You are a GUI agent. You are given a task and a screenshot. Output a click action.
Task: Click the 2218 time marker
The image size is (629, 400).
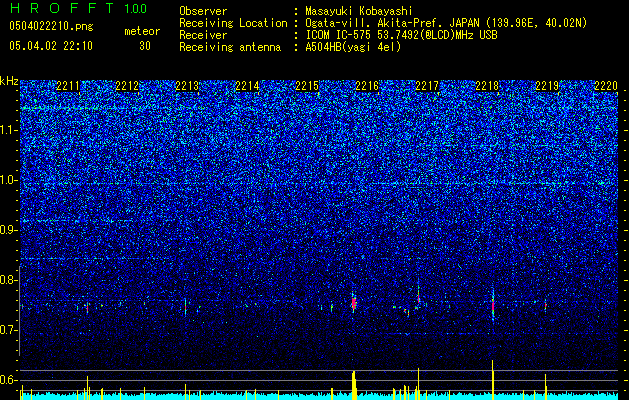(487, 86)
